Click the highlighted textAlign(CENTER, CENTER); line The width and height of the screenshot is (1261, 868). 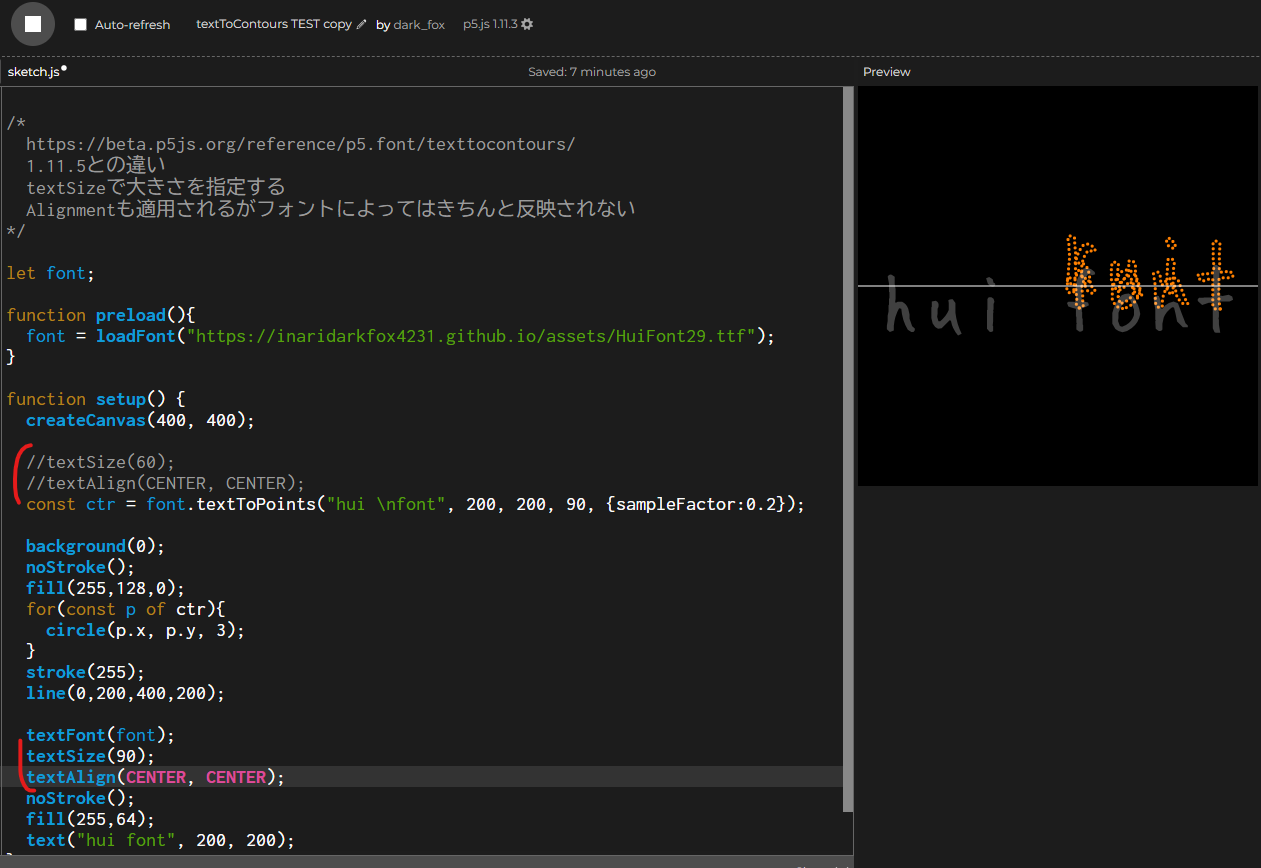[155, 777]
